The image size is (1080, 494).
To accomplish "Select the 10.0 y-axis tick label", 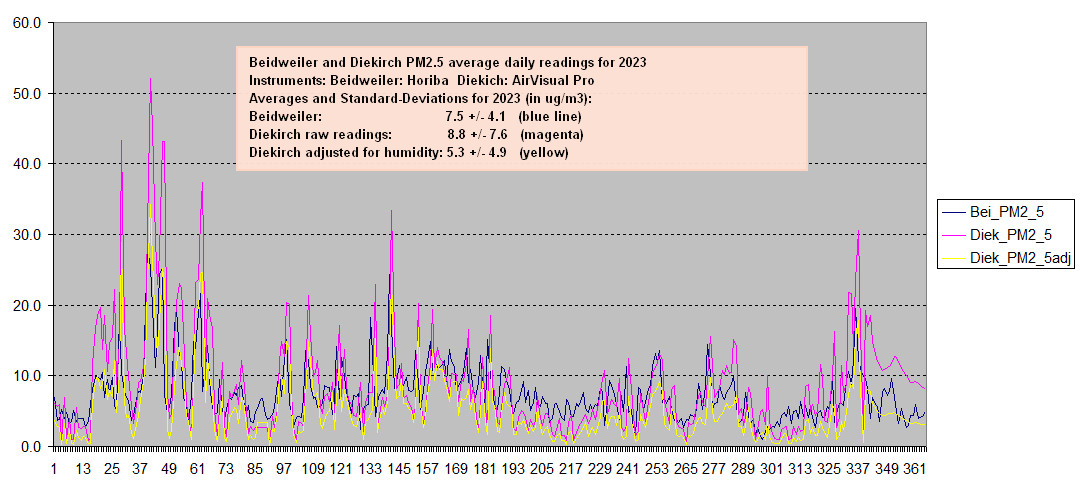I will [x=26, y=376].
